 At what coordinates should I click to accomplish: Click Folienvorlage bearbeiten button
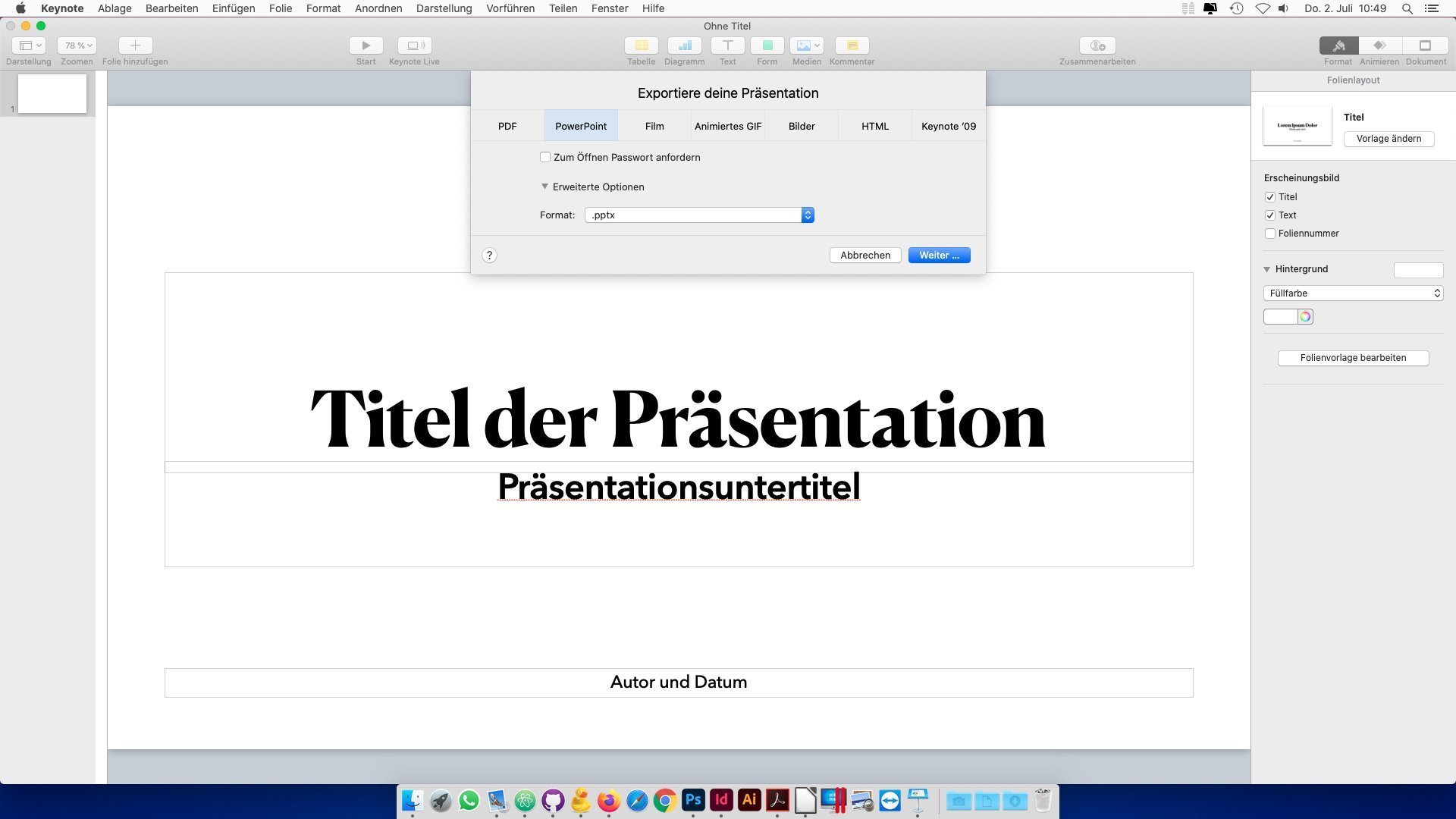pos(1353,358)
